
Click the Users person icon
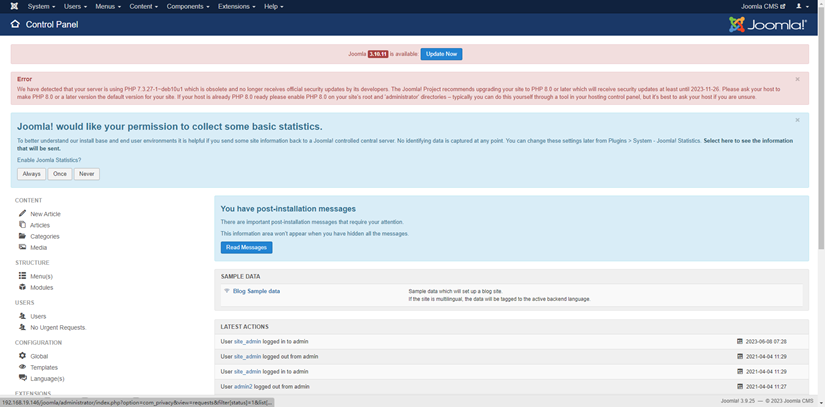click(22, 316)
